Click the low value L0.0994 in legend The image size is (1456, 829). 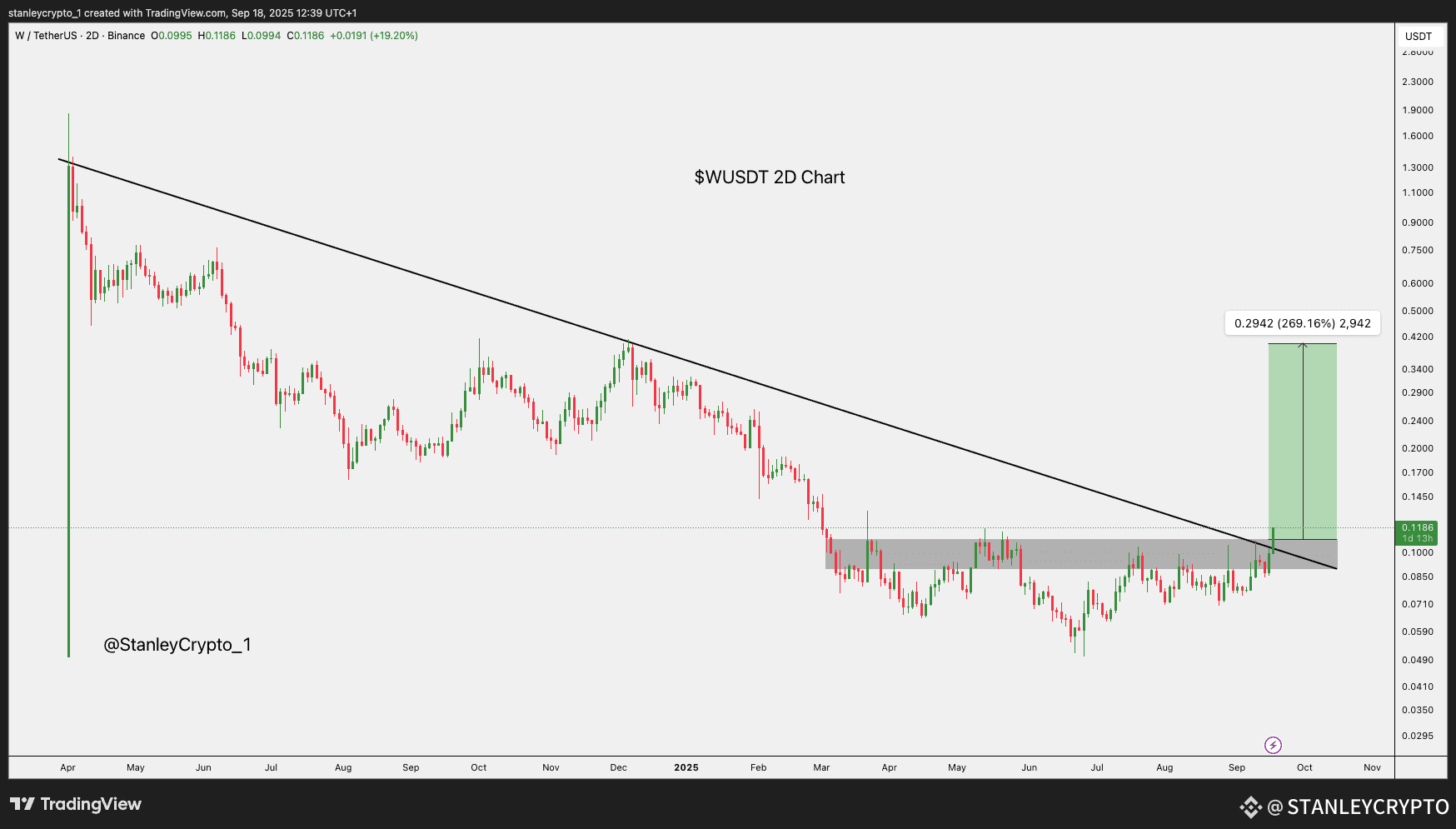[x=262, y=36]
